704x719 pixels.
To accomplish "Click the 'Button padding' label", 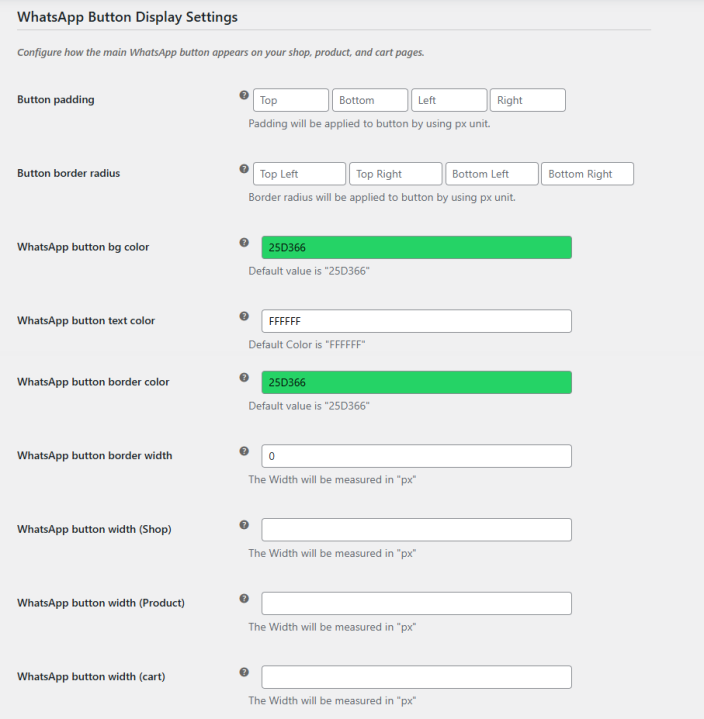I will click(56, 100).
